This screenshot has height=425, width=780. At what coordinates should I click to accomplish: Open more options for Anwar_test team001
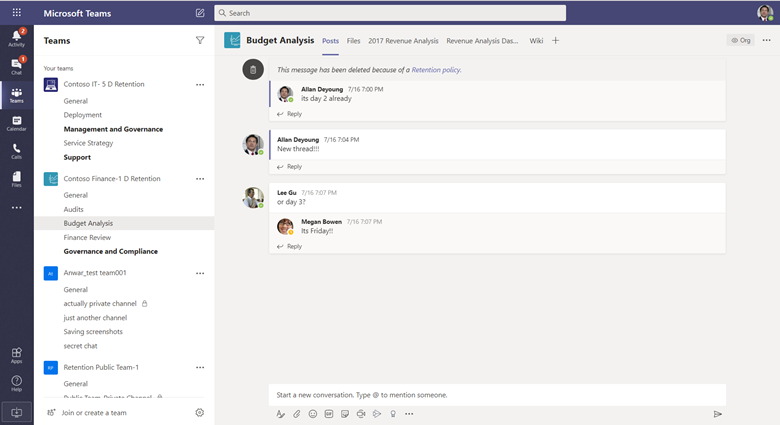click(200, 273)
